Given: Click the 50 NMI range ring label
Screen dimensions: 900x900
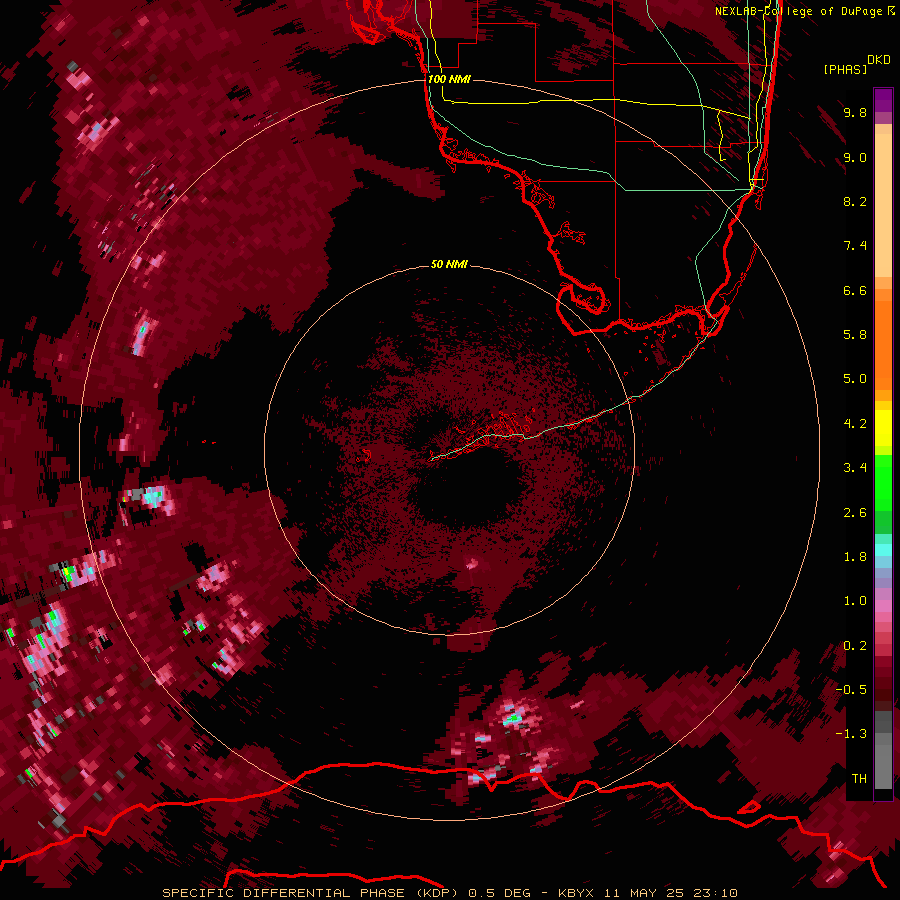Looking at the screenshot, I should point(449,264).
